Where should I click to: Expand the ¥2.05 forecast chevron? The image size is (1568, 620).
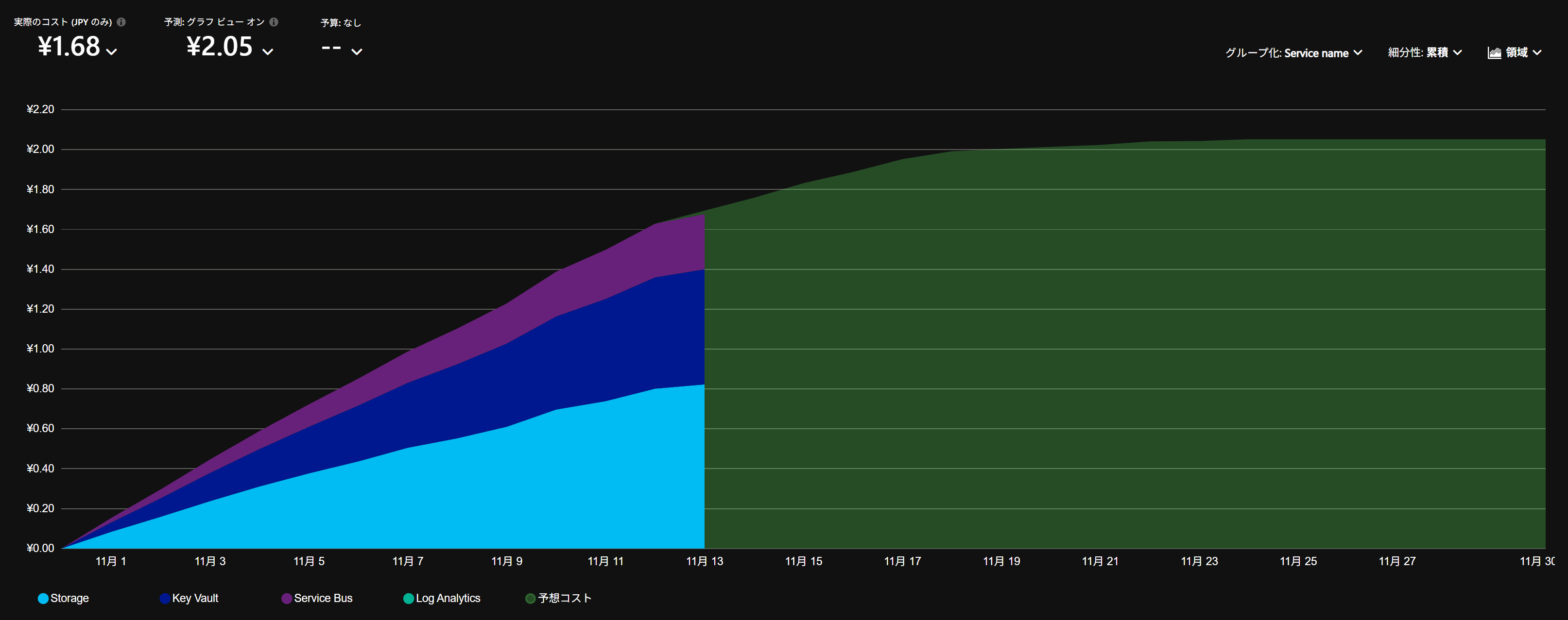click(268, 52)
